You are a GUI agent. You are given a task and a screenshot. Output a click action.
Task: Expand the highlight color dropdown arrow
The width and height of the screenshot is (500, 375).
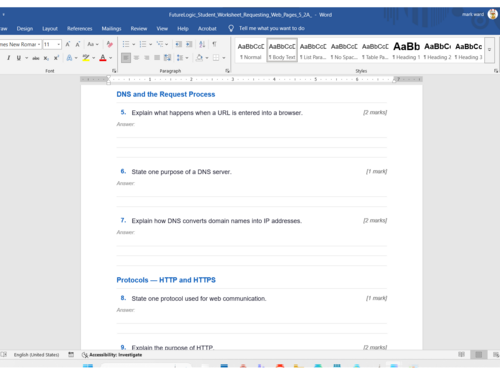coord(94,58)
